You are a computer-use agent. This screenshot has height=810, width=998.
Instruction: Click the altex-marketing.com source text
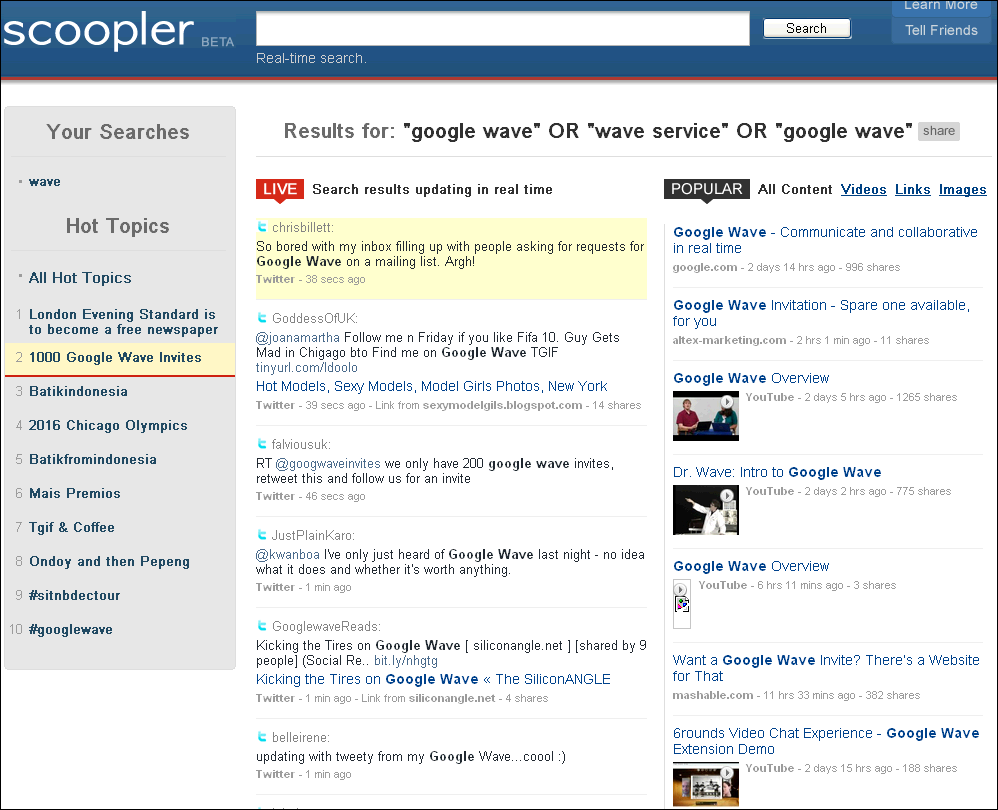coord(729,340)
